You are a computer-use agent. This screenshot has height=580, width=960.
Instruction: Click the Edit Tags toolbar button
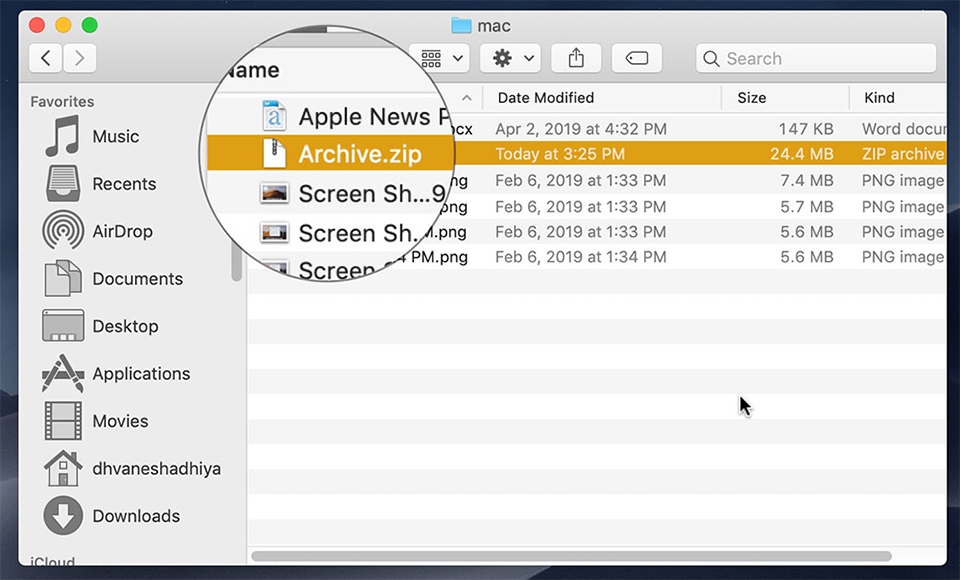(x=636, y=58)
